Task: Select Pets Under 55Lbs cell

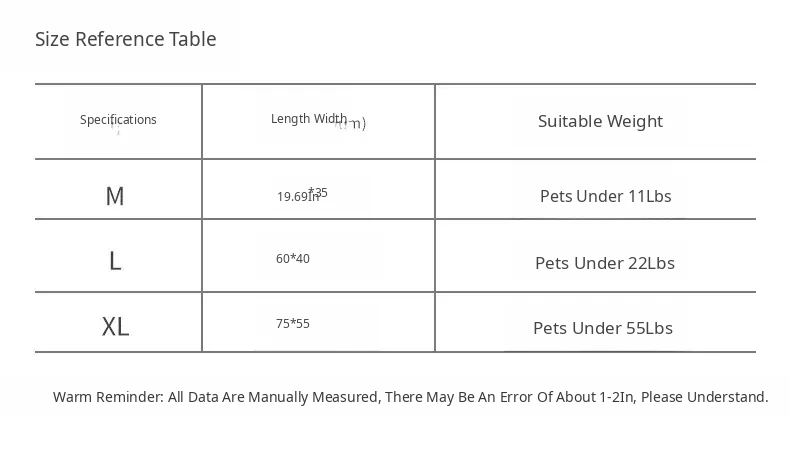Action: [x=603, y=328]
